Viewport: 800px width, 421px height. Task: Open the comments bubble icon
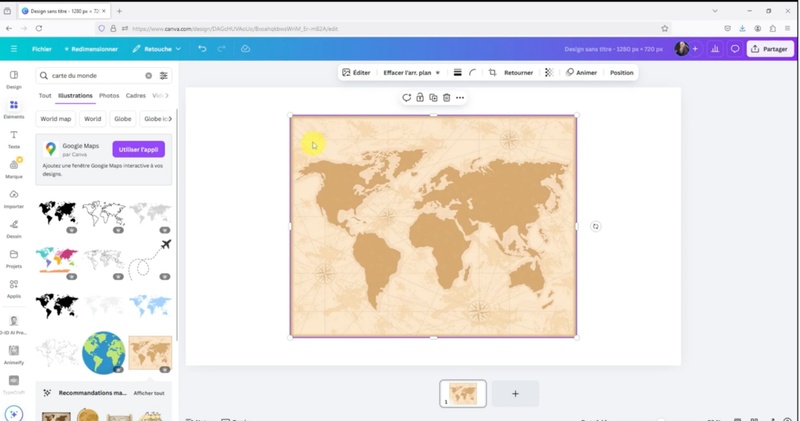click(735, 49)
